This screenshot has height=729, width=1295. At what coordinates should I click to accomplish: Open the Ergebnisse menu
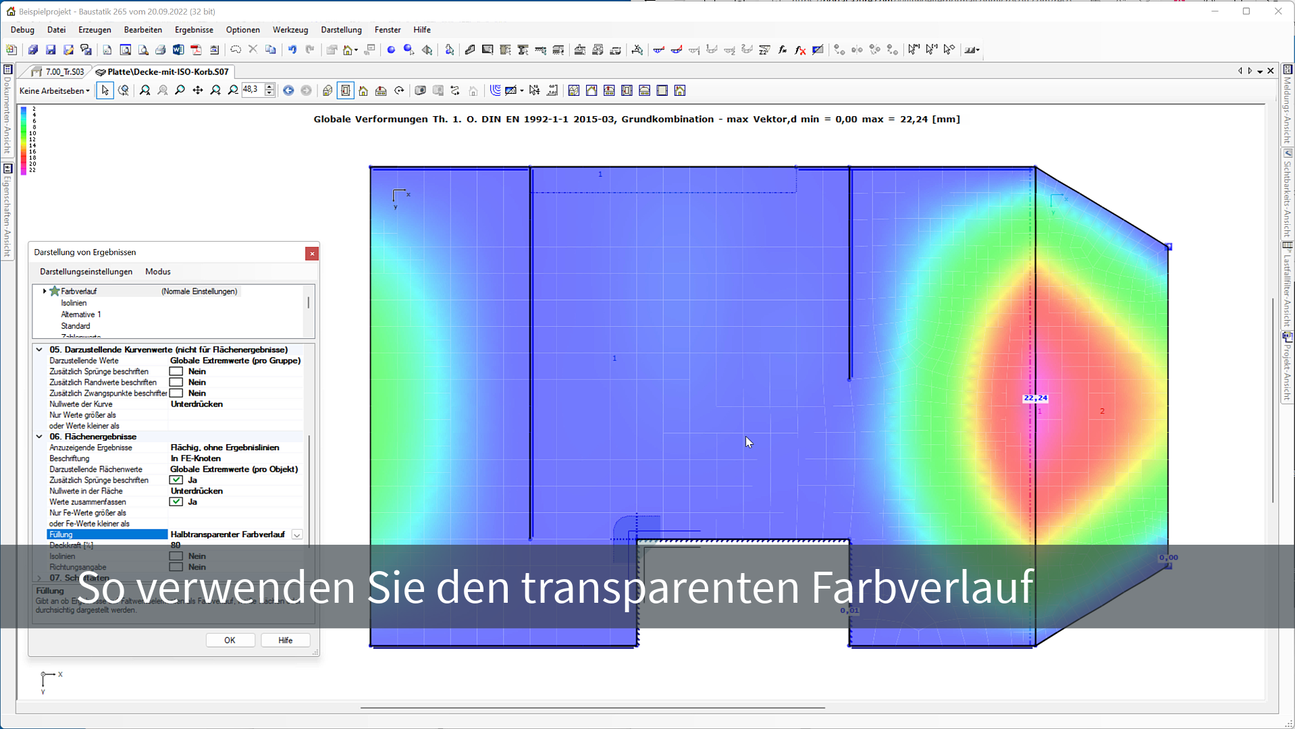pyautogui.click(x=194, y=30)
